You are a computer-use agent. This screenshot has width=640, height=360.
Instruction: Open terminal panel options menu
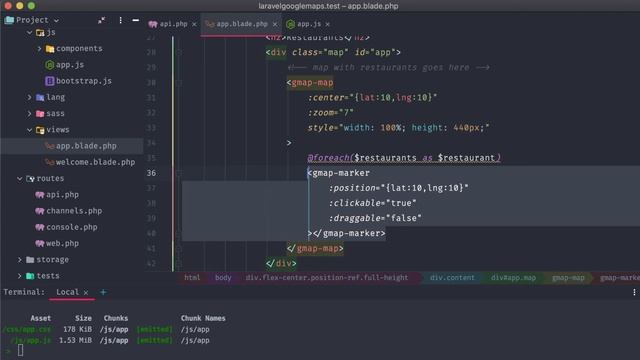pos(634,292)
